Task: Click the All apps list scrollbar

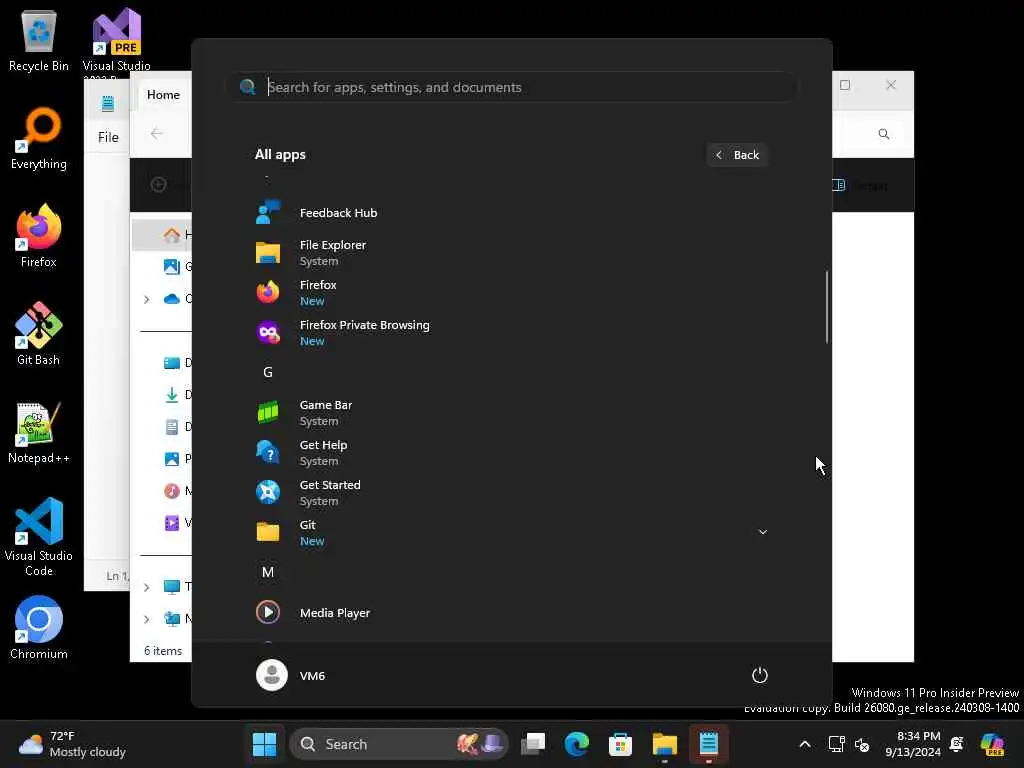Action: (827, 307)
